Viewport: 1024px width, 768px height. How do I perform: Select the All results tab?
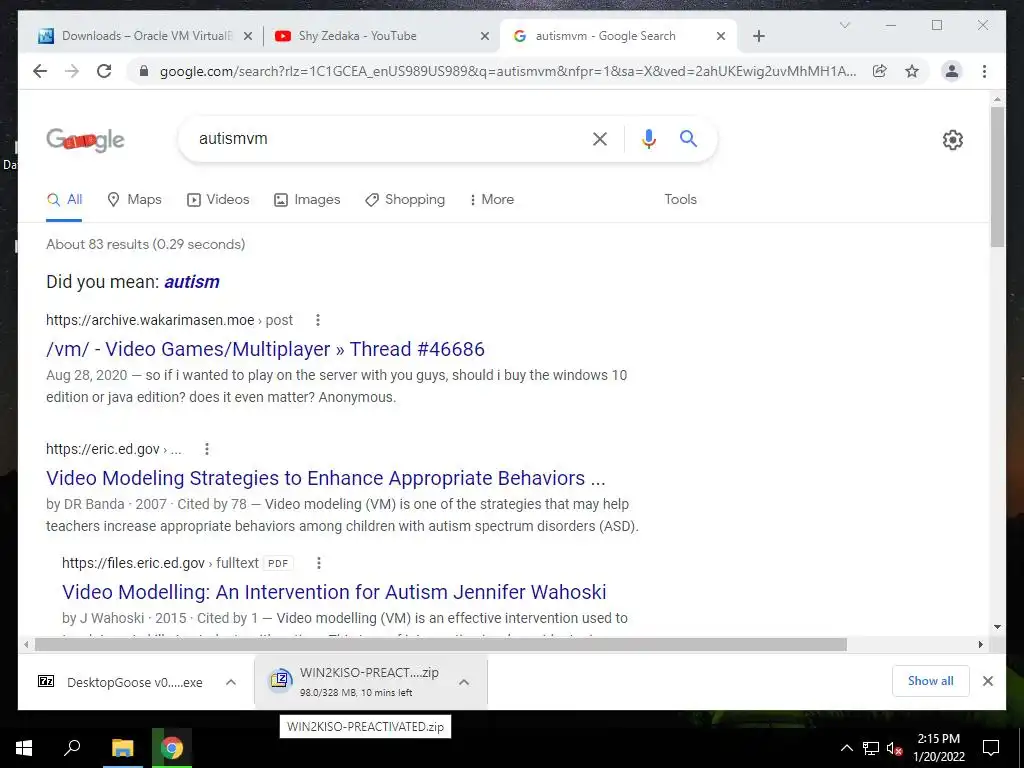click(65, 199)
